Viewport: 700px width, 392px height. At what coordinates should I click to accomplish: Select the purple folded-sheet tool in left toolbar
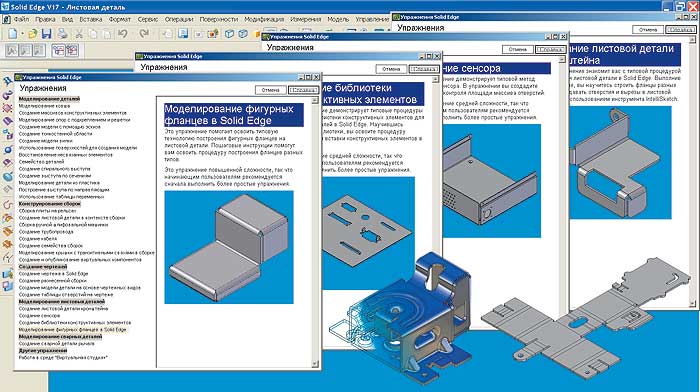8,121
